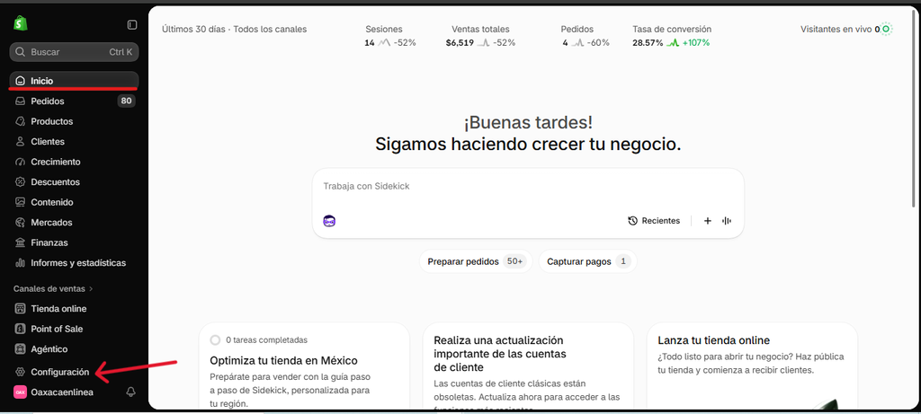Image resolution: width=921 pixels, height=414 pixels.
Task: Open Optimiza tu tienda en México card
Action: pyautogui.click(x=304, y=367)
